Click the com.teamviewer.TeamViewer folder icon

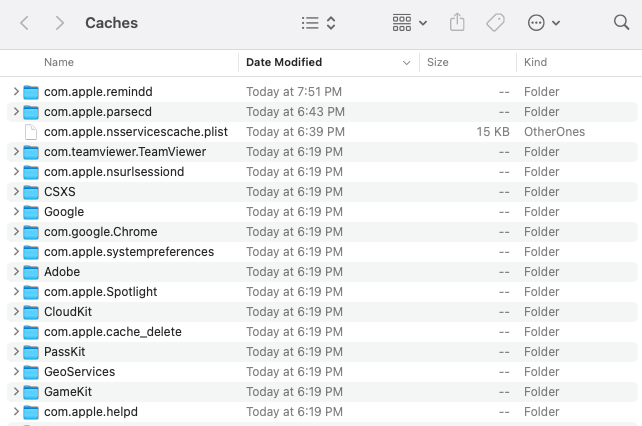[31, 152]
